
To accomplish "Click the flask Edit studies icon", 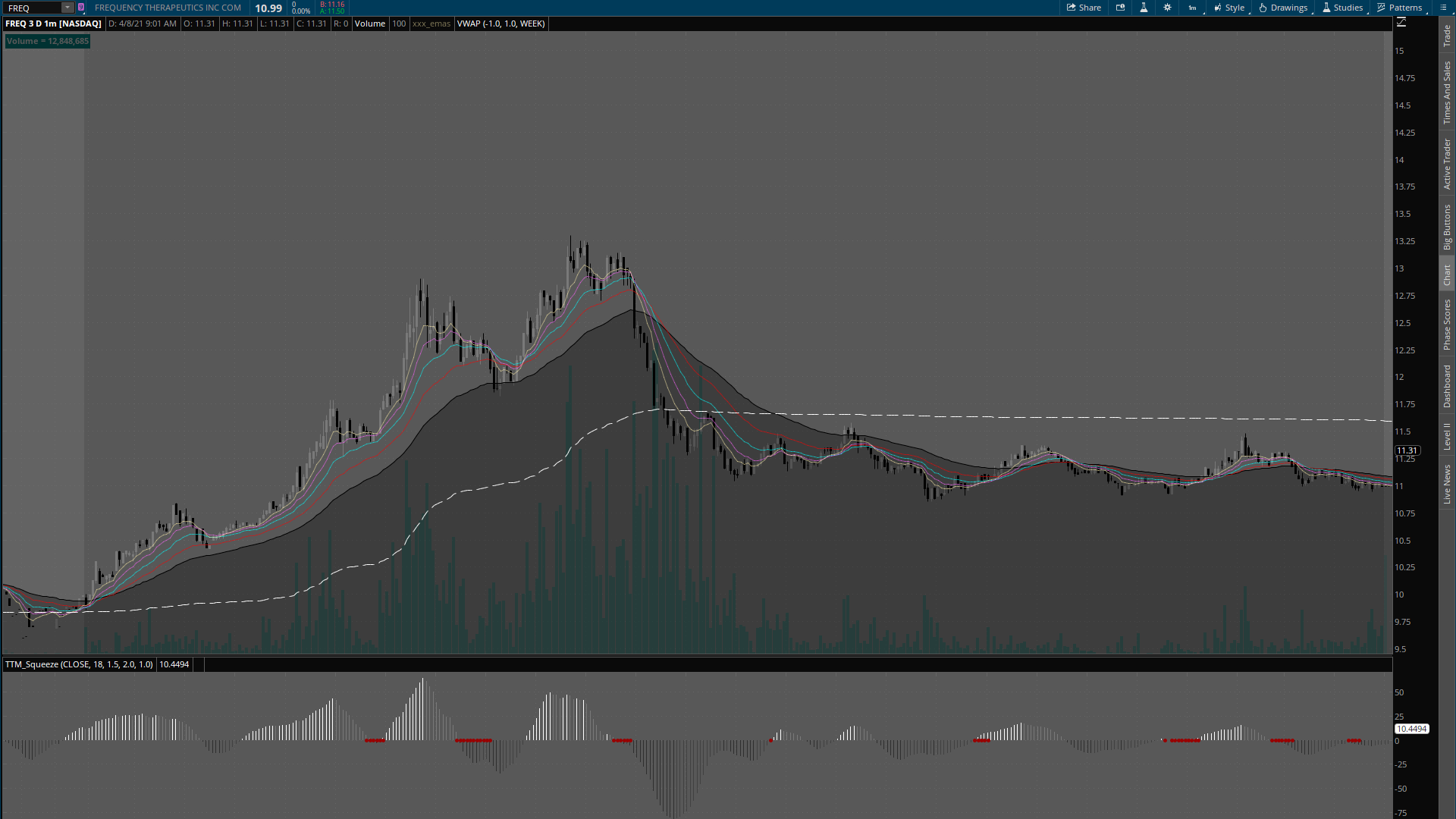I will tap(1144, 8).
